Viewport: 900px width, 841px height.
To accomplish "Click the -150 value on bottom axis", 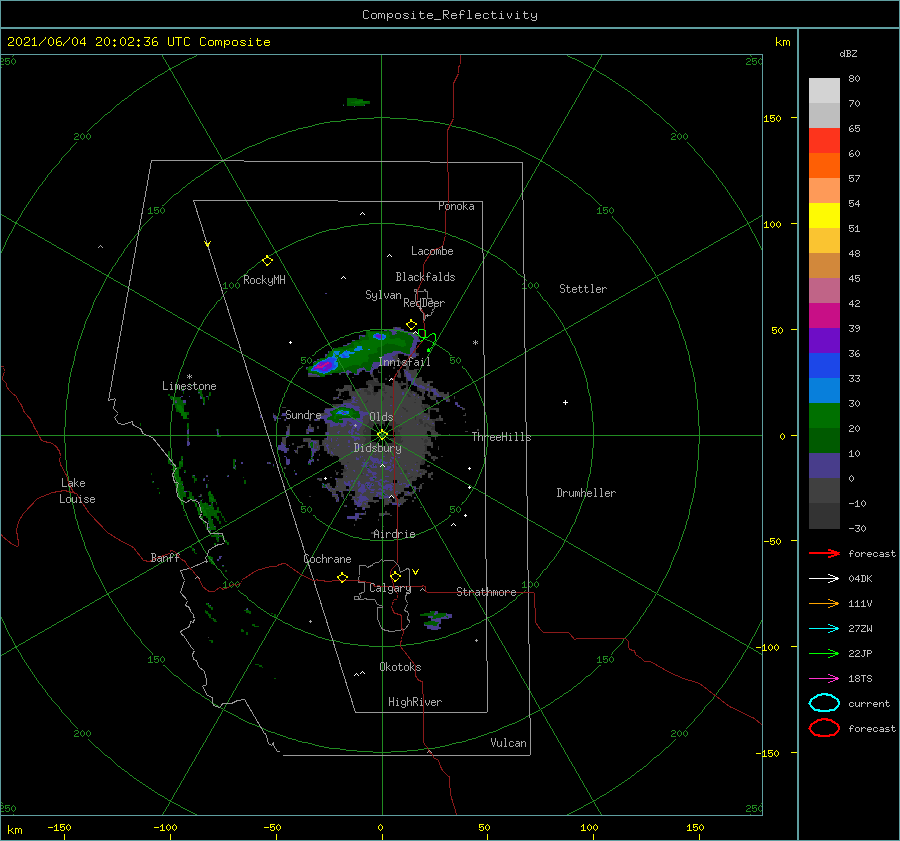I will pos(59,827).
